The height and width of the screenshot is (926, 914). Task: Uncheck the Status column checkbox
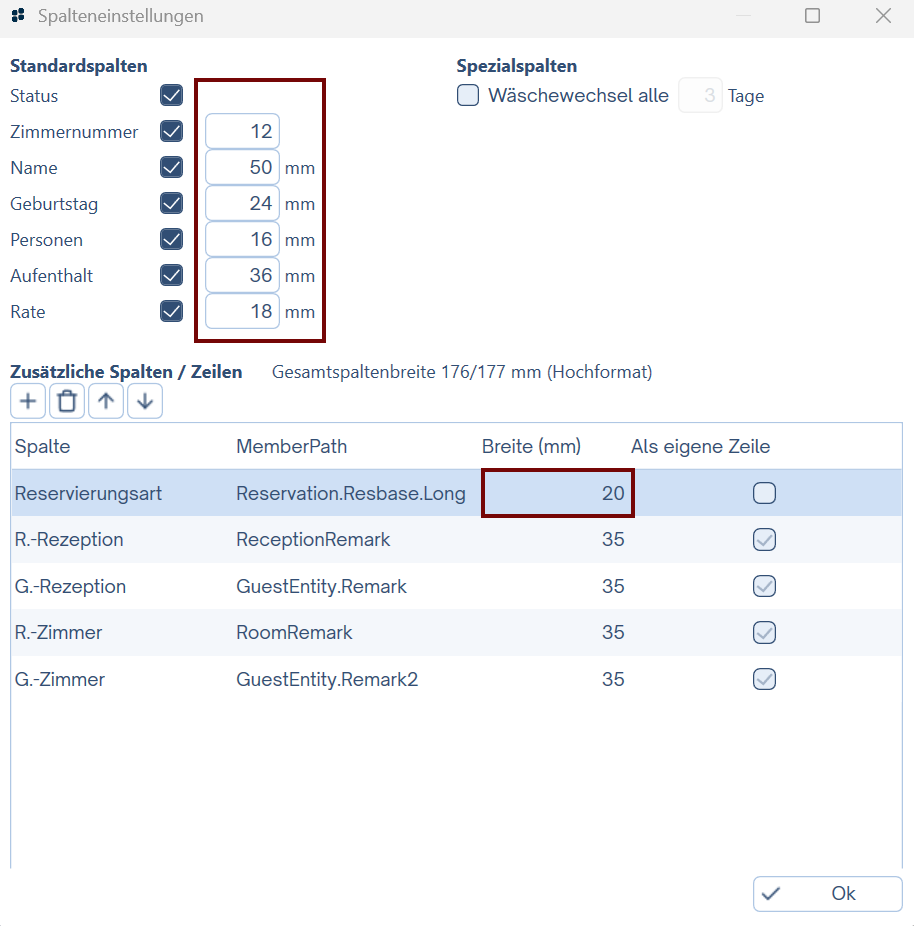pyautogui.click(x=171, y=96)
